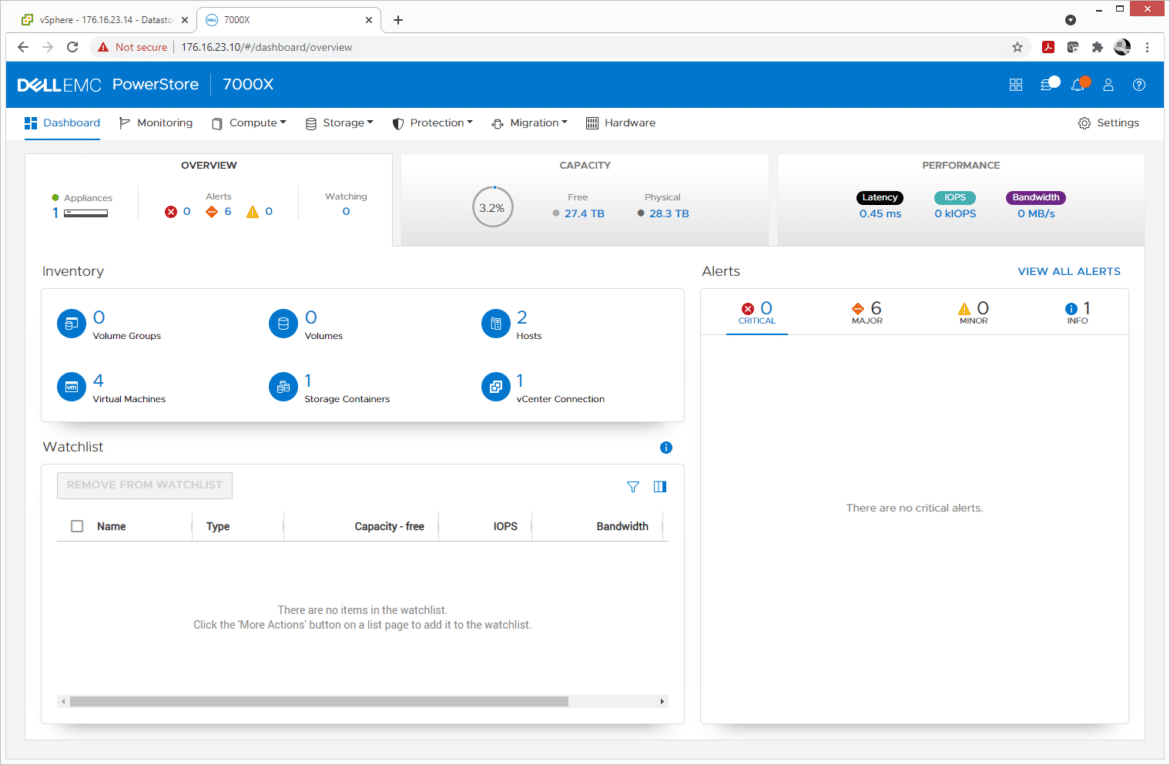Sort by the Capacity - free column header

tap(389, 526)
